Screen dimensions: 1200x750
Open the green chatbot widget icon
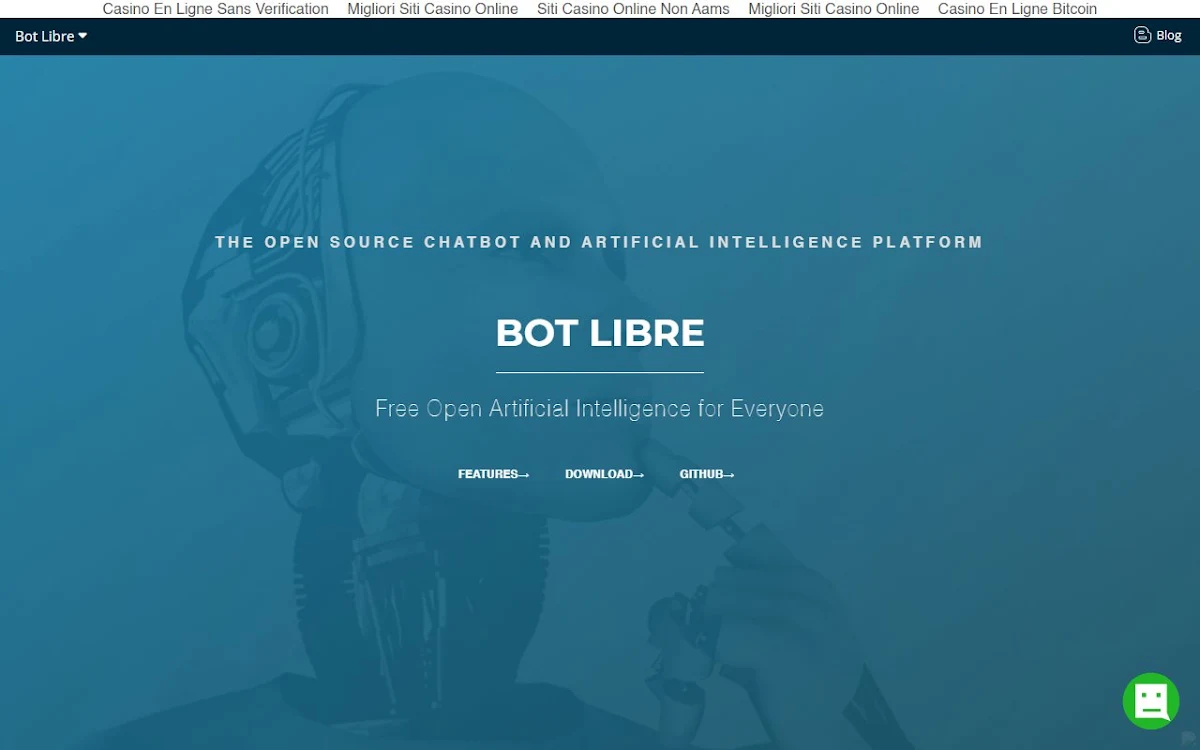point(1151,700)
